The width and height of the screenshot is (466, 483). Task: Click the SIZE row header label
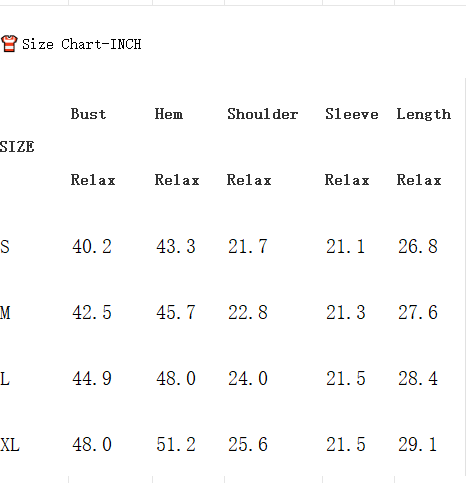click(x=17, y=147)
